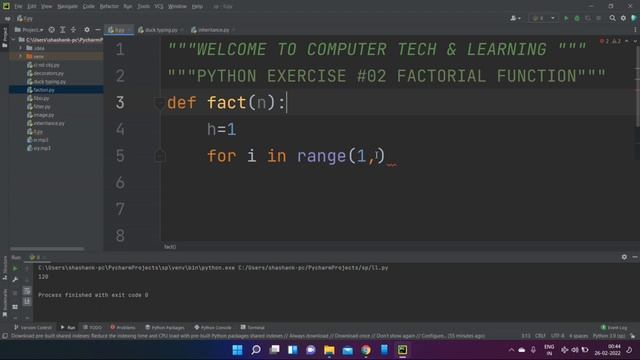
Task: Collapse the project root folder
Action: tap(14, 40)
